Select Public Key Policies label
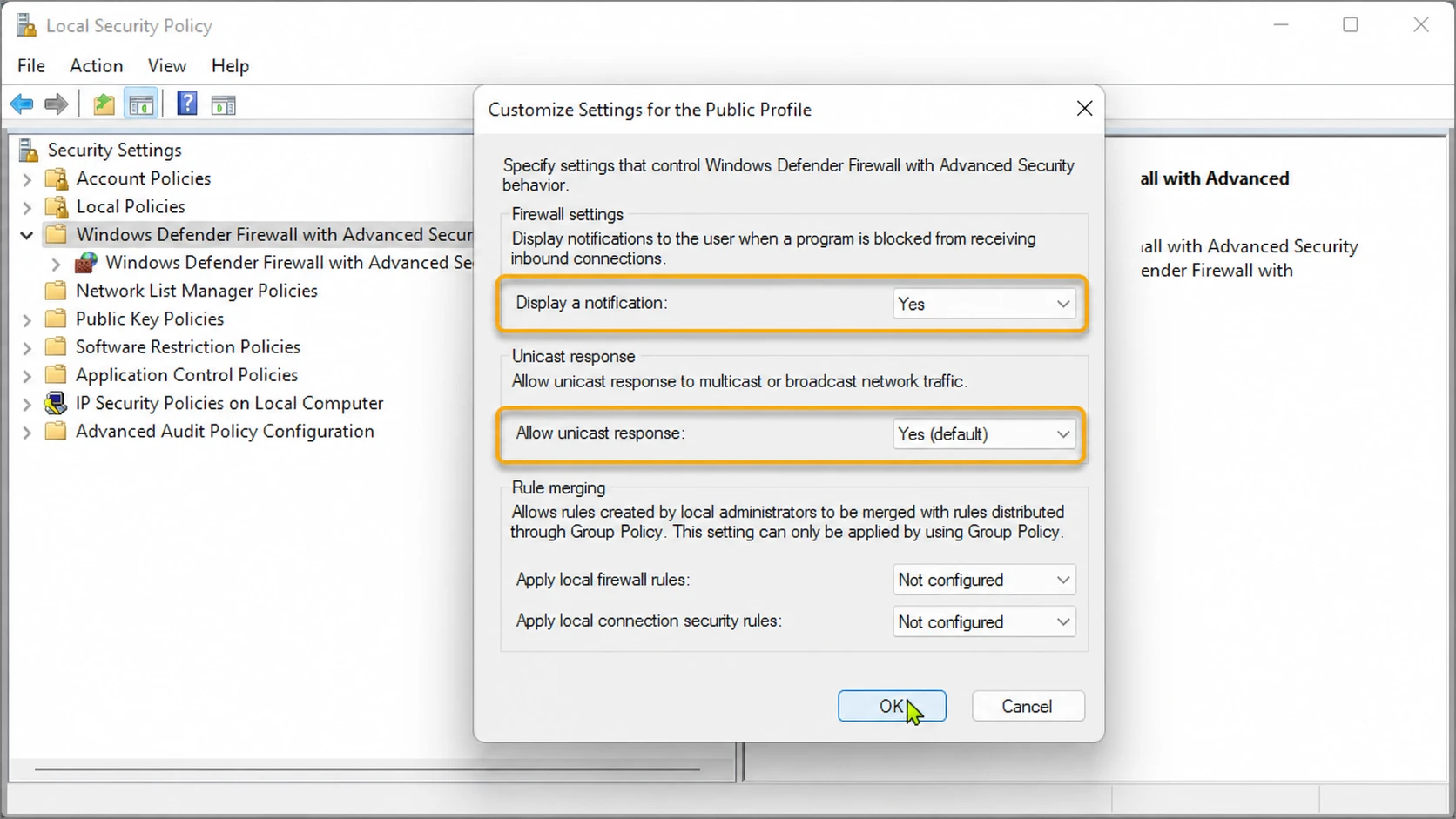This screenshot has width=1456, height=819. (150, 319)
